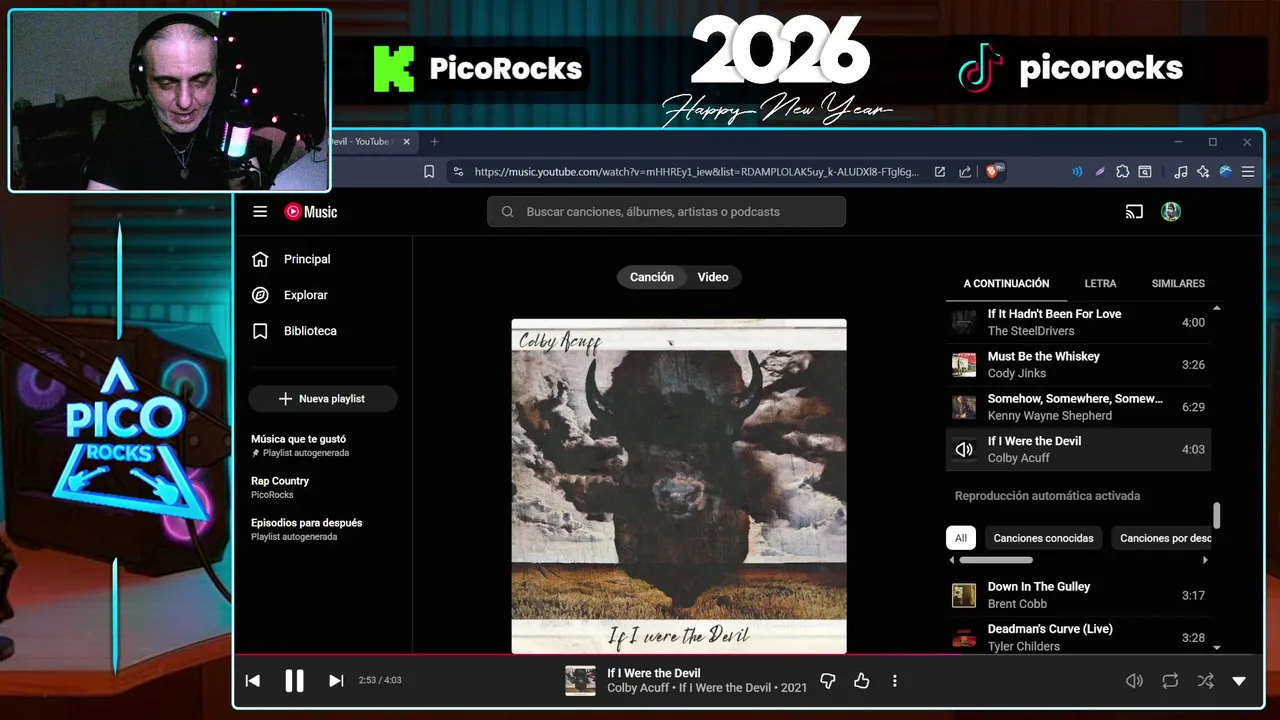This screenshot has height=720, width=1280.
Task: Click the song progress bar
Action: click(748, 655)
